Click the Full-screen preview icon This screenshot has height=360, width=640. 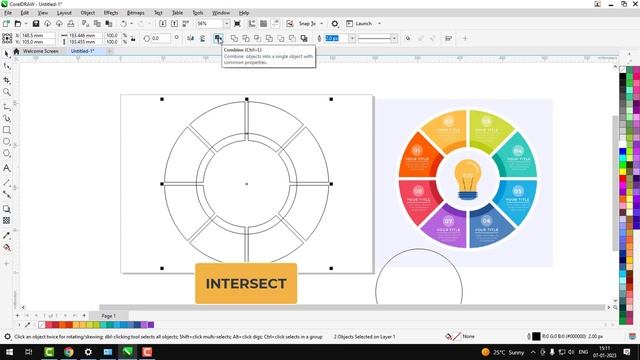coord(237,24)
